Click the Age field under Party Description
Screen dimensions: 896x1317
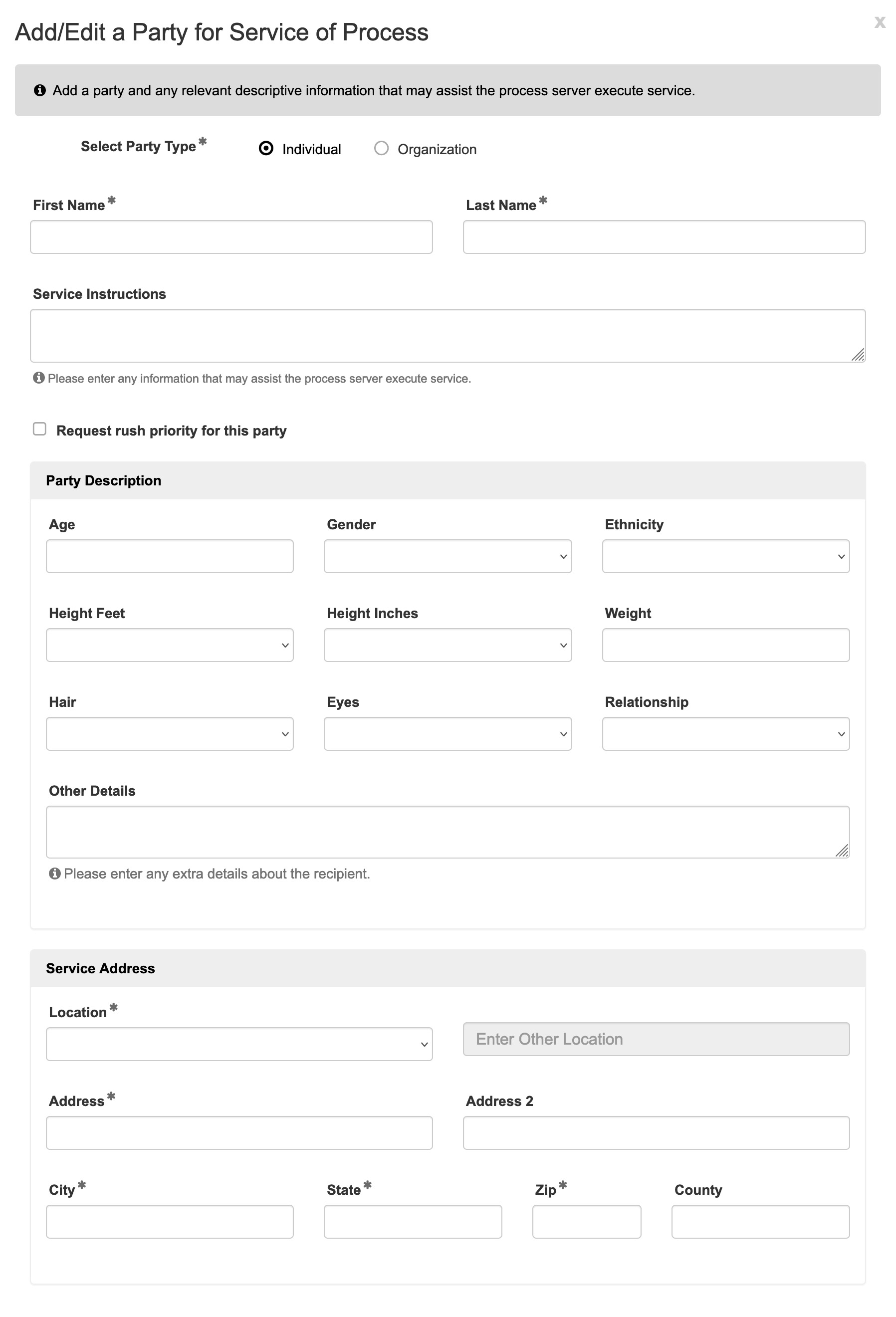pos(169,556)
